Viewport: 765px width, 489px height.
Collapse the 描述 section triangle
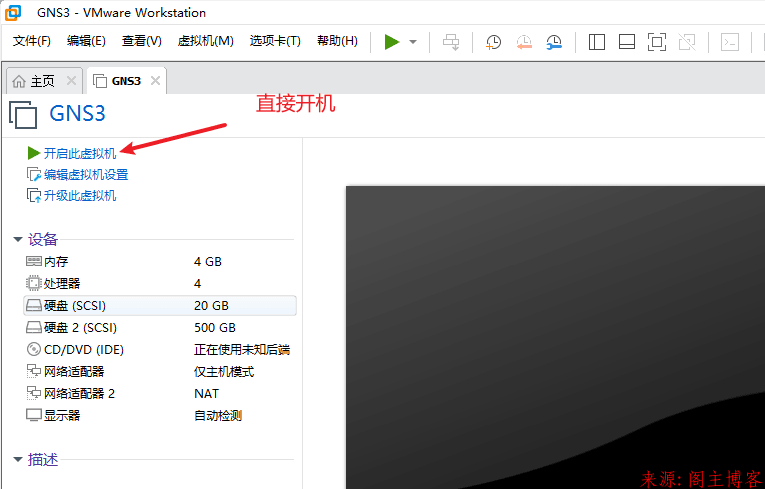[x=18, y=459]
